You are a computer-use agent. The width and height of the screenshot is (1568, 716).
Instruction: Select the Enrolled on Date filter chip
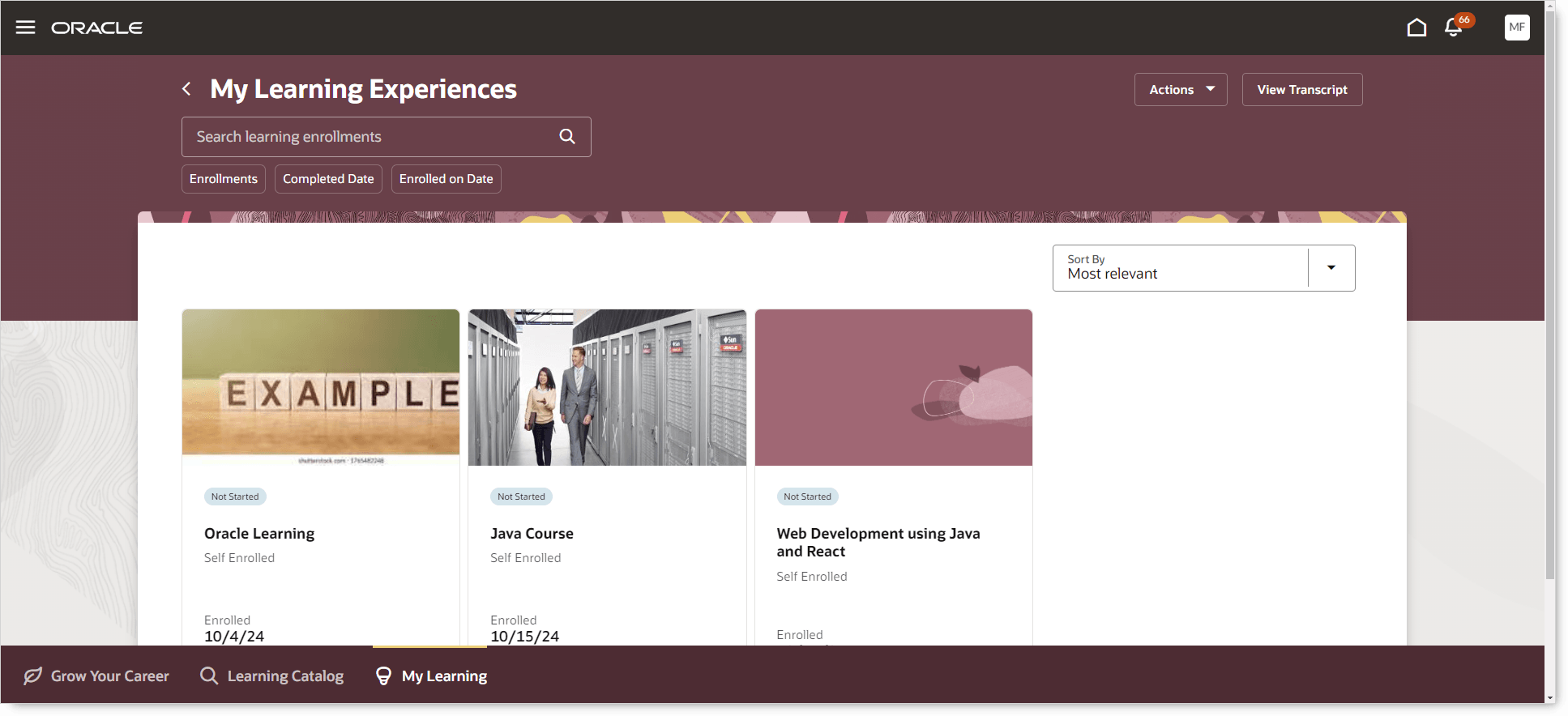coord(446,179)
